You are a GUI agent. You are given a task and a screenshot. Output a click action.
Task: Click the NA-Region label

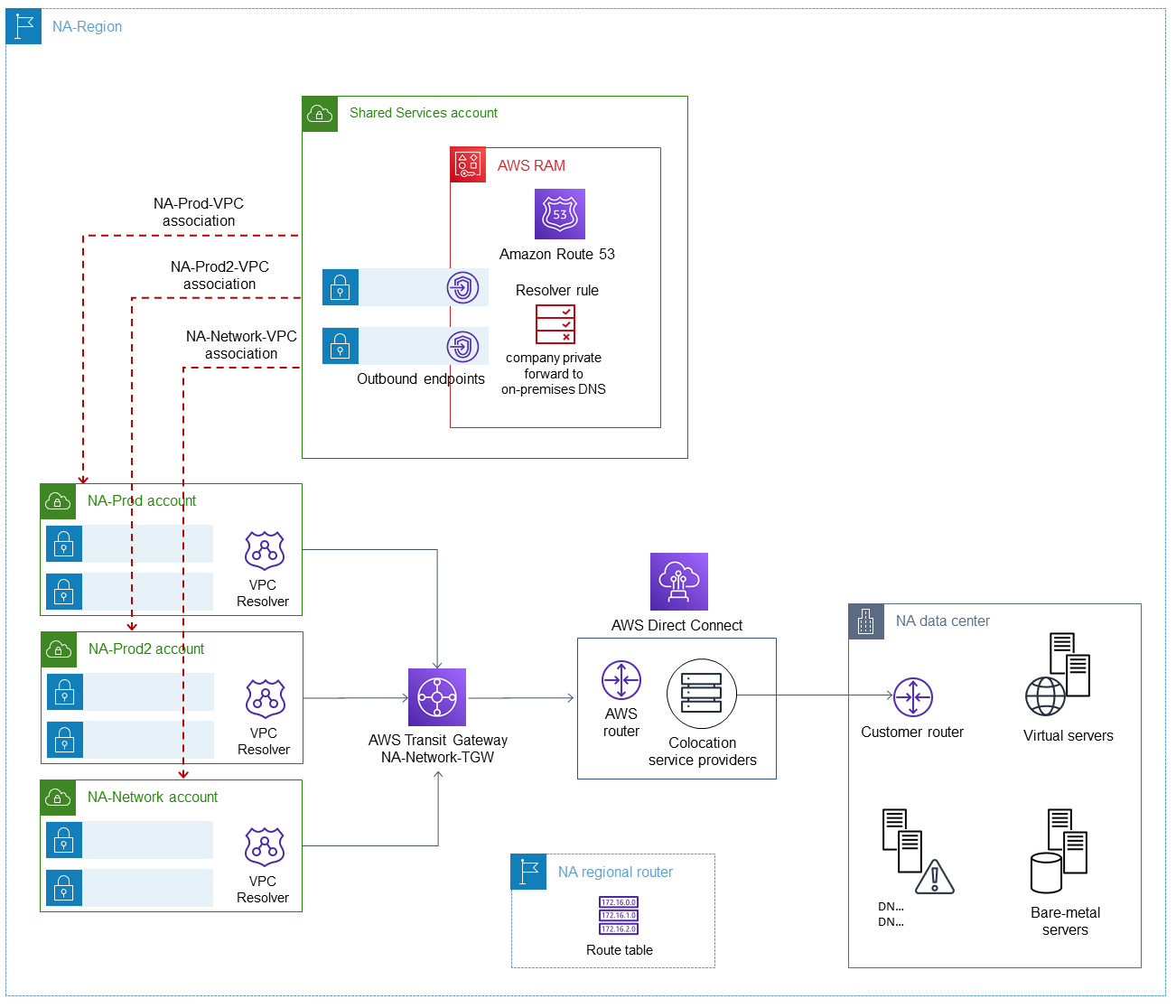coord(87,27)
